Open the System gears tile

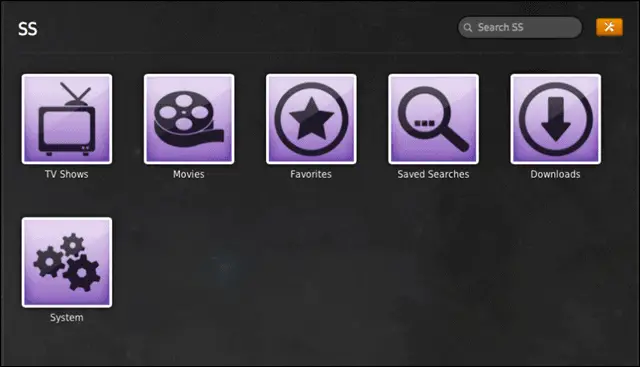[x=67, y=262]
